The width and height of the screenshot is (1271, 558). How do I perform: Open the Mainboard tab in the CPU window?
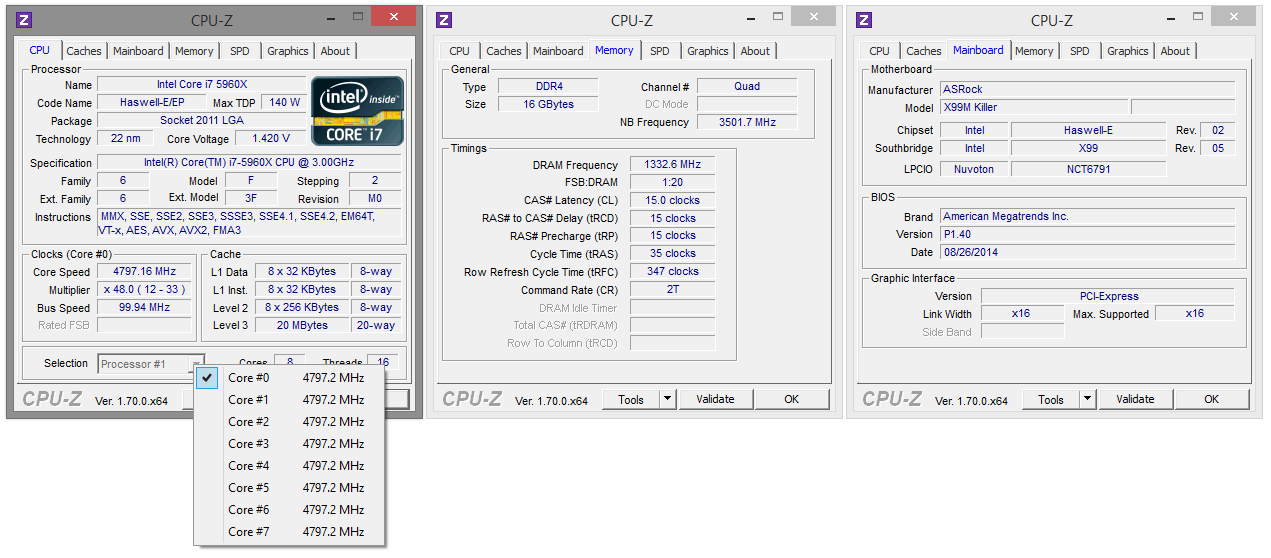(x=138, y=51)
